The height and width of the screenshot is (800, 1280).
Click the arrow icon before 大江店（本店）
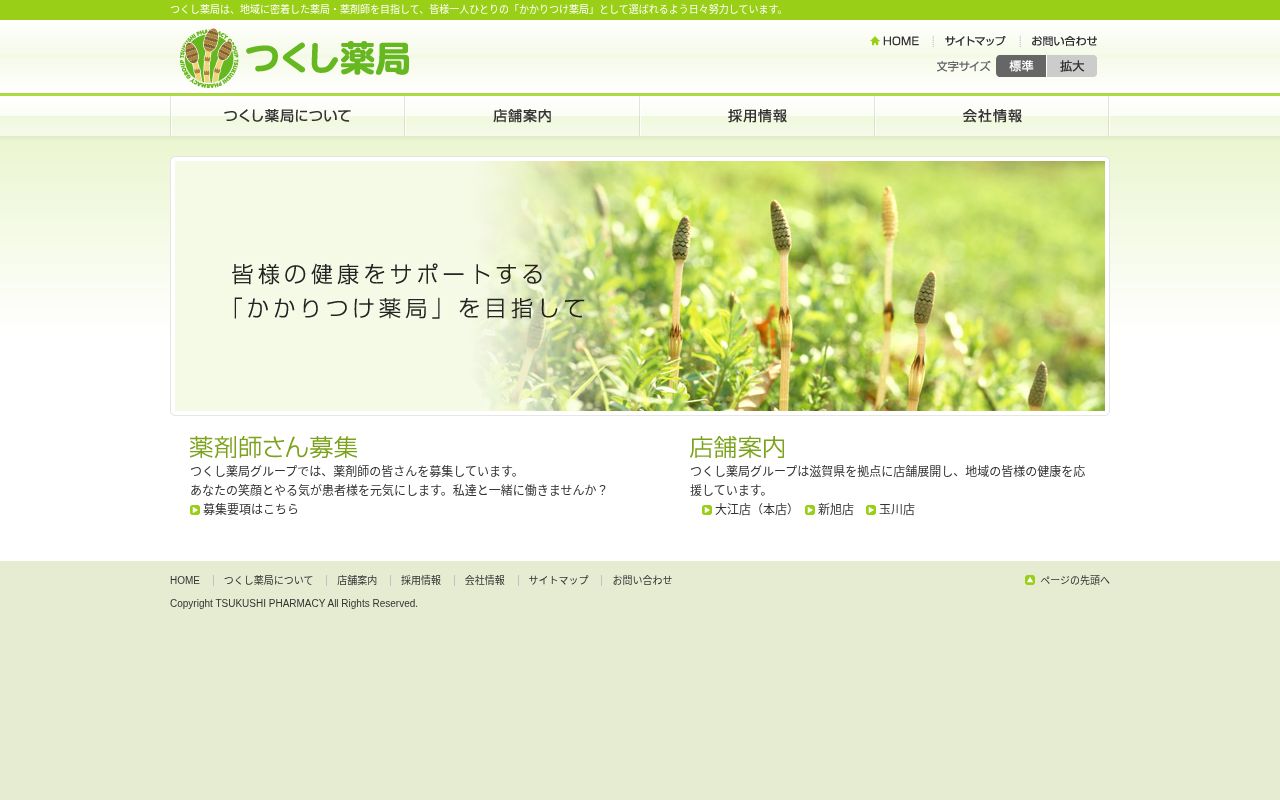pos(707,510)
